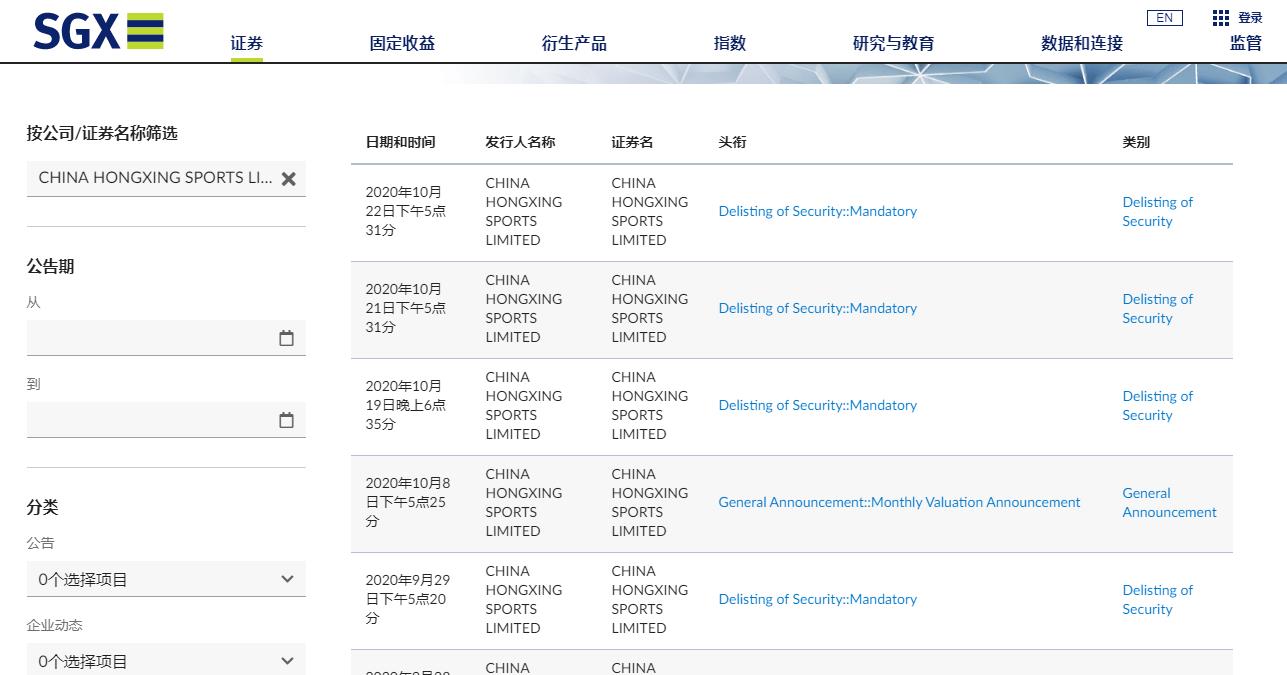Screen dimensions: 1287x675
Task: Open the 研究与教育 menu tab
Action: [x=893, y=43]
